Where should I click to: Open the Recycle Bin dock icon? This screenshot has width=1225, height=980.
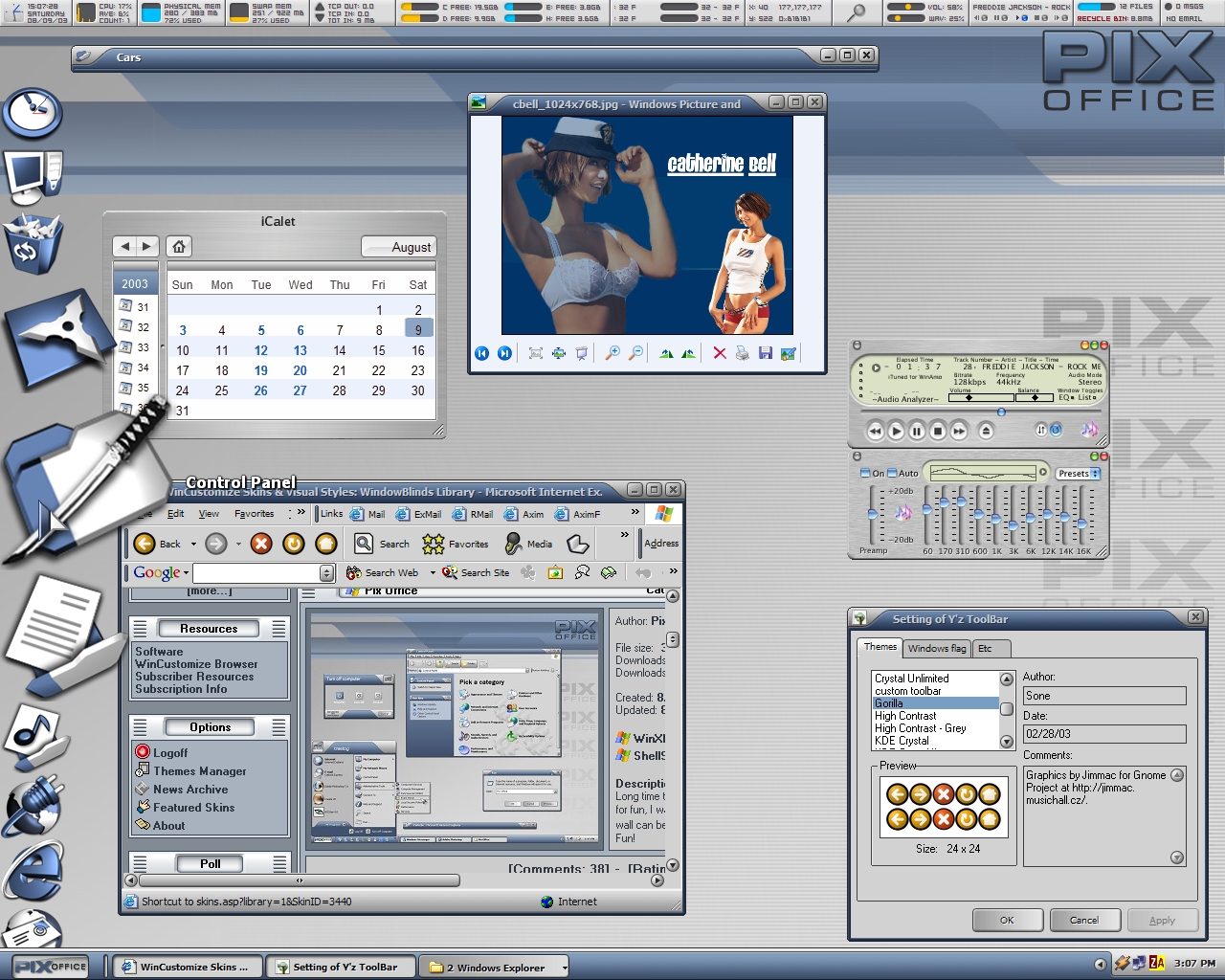tap(33, 244)
